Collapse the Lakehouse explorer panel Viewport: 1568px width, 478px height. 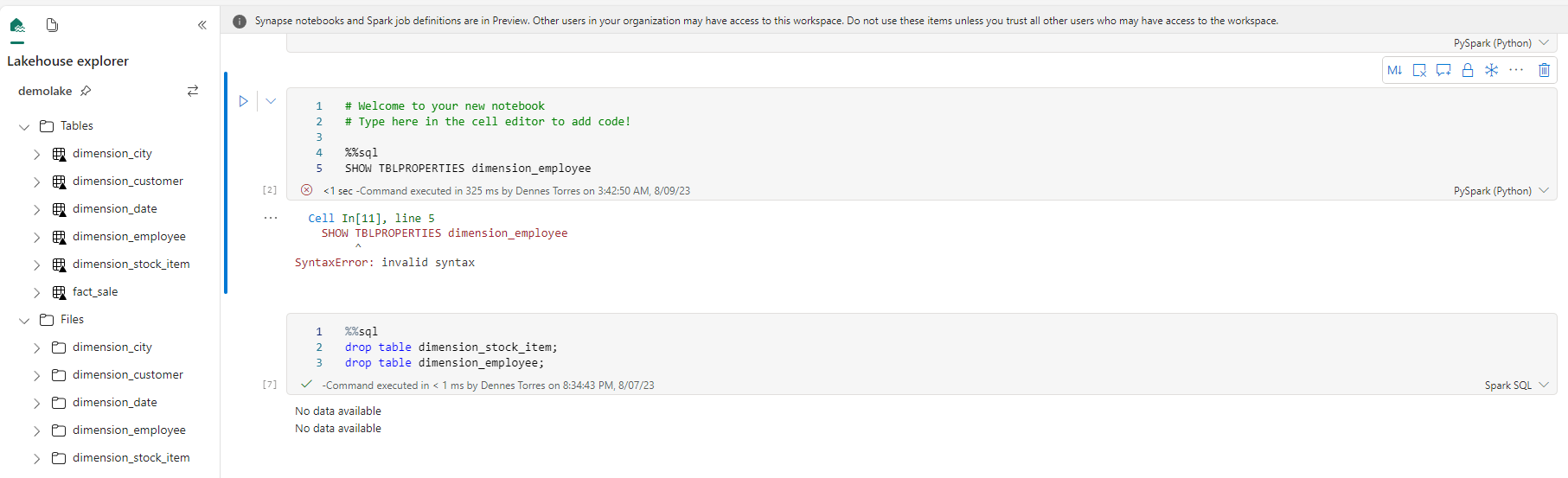point(202,25)
